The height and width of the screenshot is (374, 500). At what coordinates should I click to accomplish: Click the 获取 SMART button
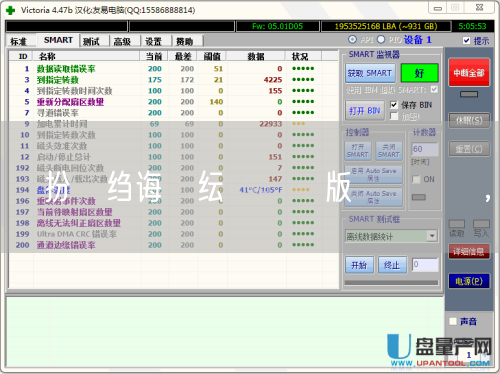[370, 73]
